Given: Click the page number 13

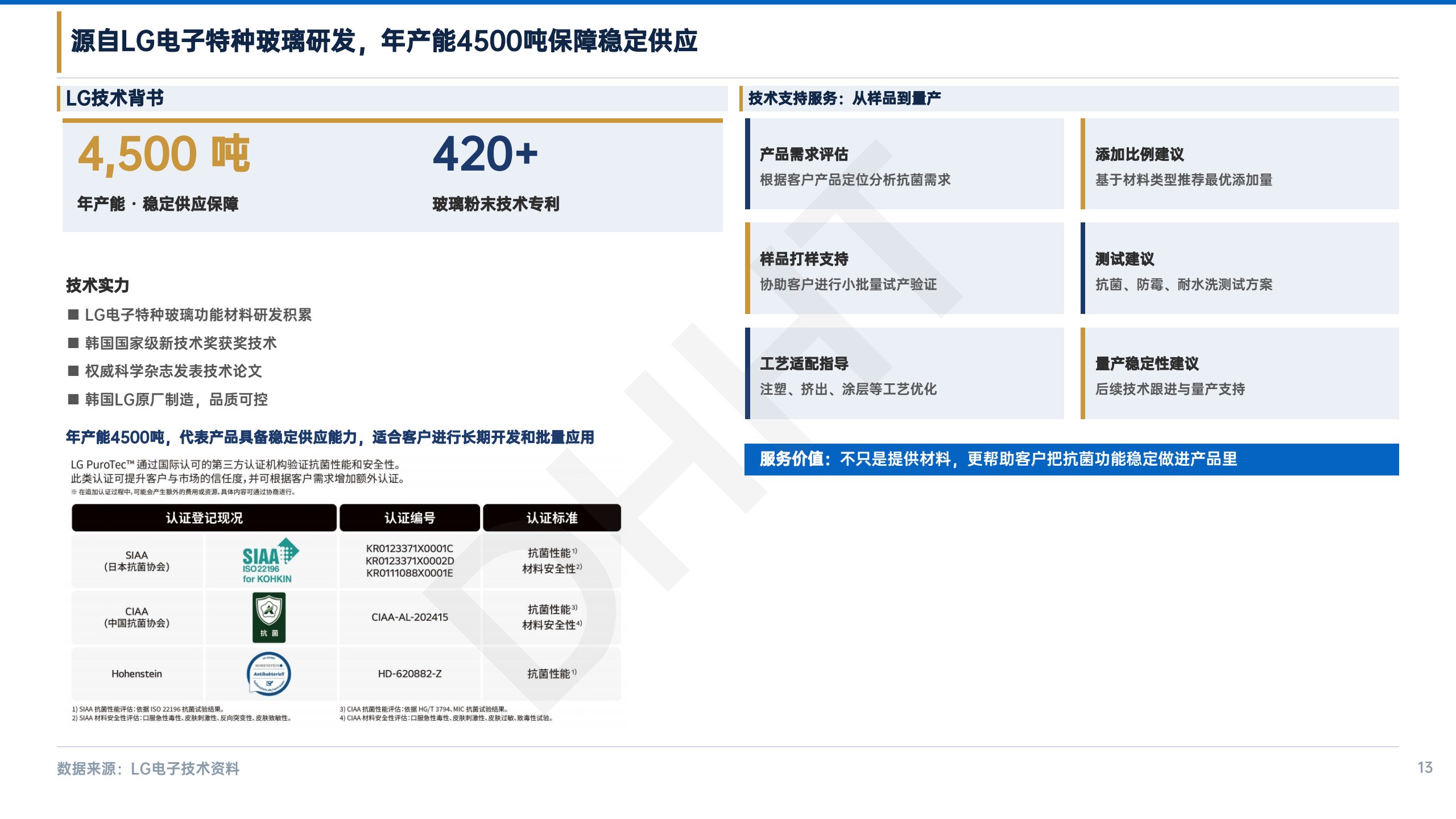Looking at the screenshot, I should [x=1425, y=768].
